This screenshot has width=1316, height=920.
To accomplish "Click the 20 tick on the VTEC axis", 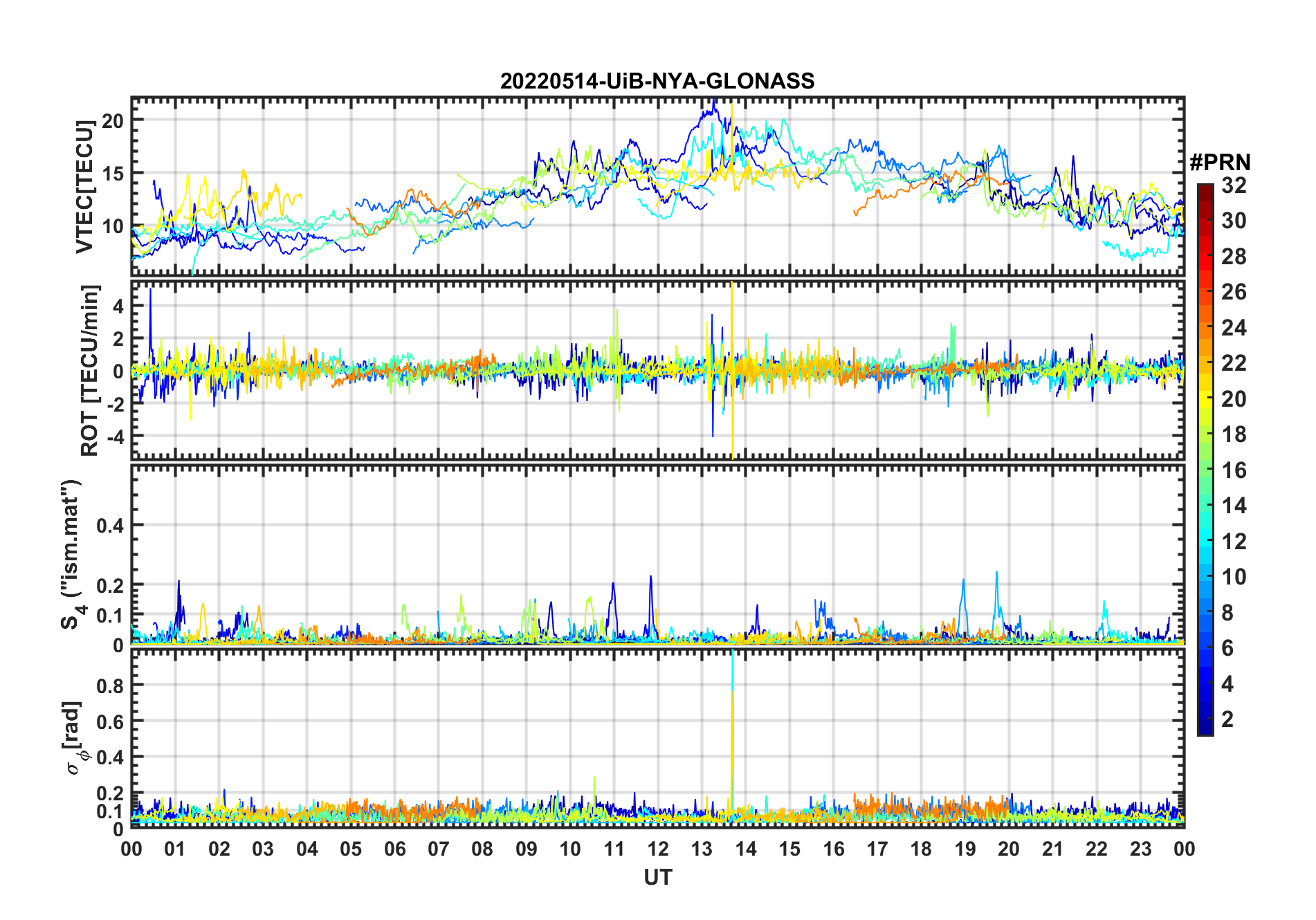I will [x=112, y=120].
